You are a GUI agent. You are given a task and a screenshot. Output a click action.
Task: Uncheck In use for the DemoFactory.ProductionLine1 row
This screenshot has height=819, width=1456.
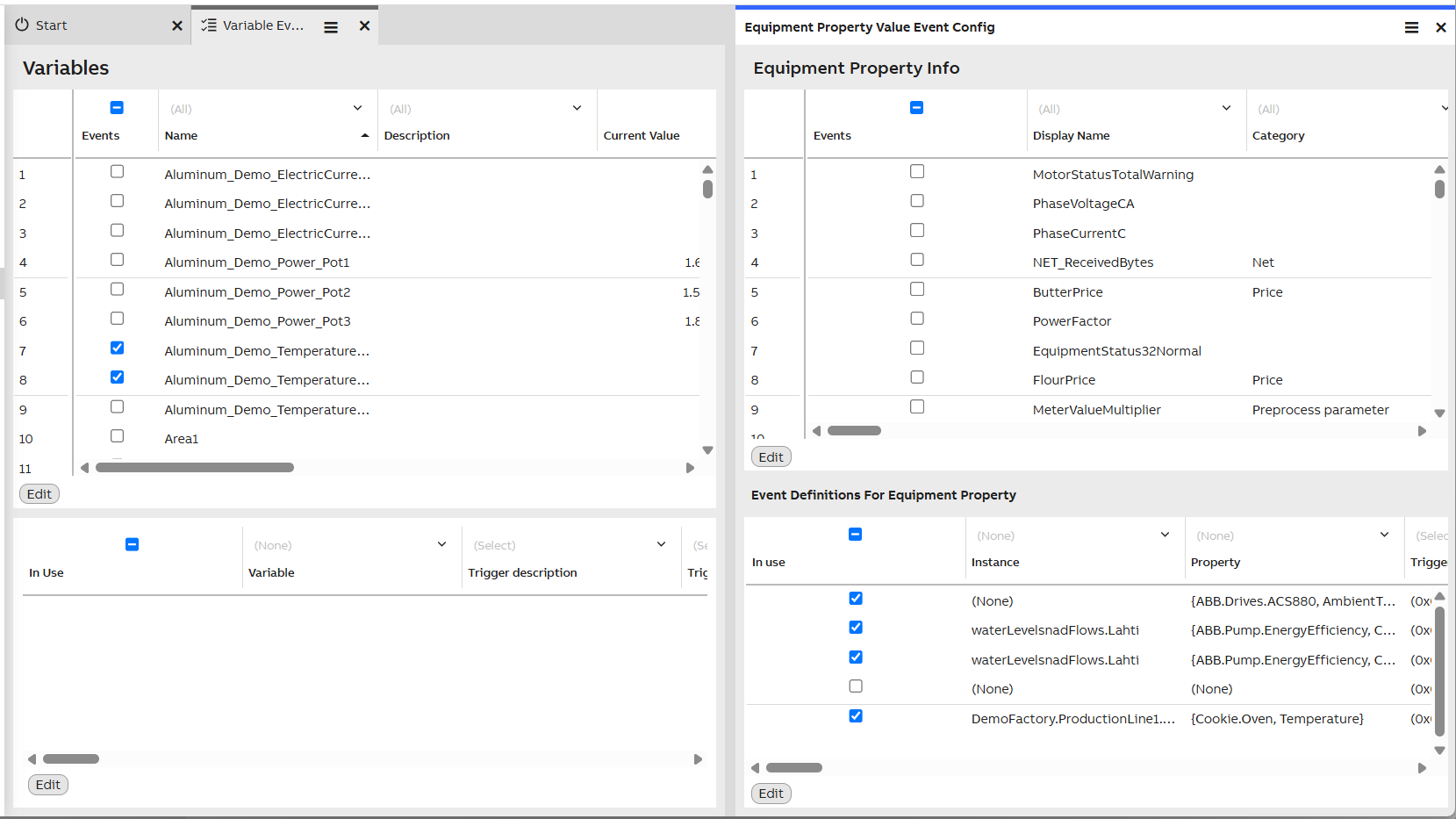856,716
